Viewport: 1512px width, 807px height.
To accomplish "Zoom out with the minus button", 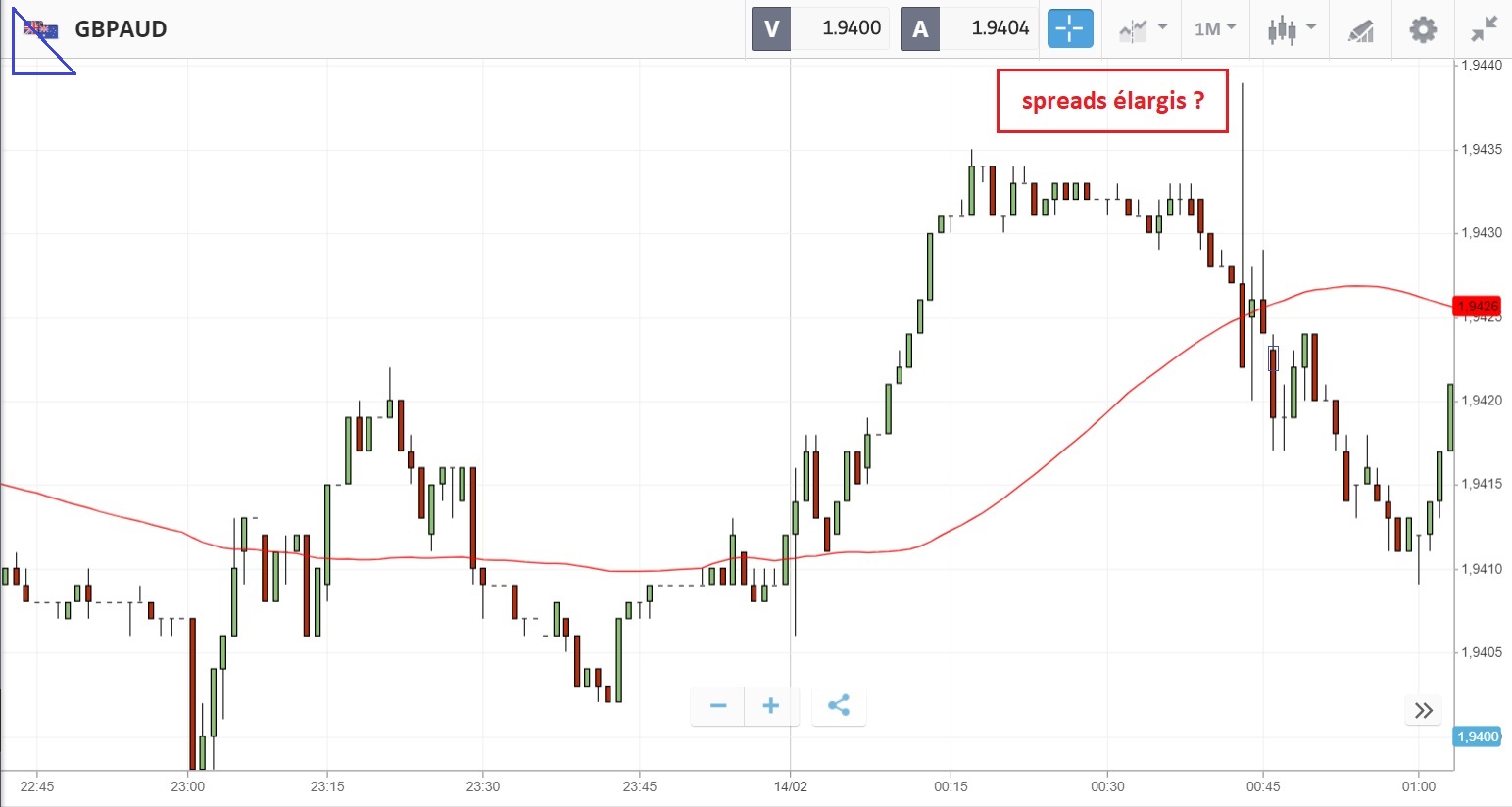I will click(718, 705).
